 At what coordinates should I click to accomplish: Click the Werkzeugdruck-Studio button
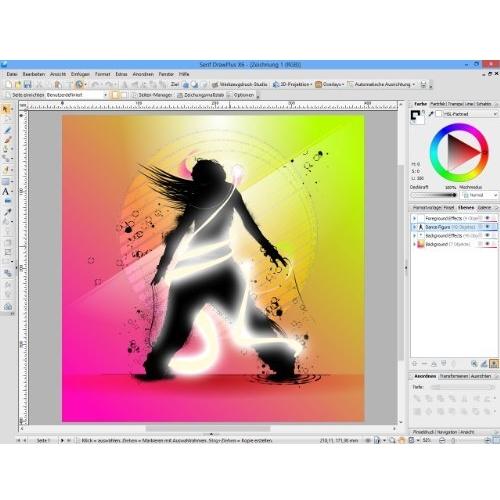click(240, 85)
